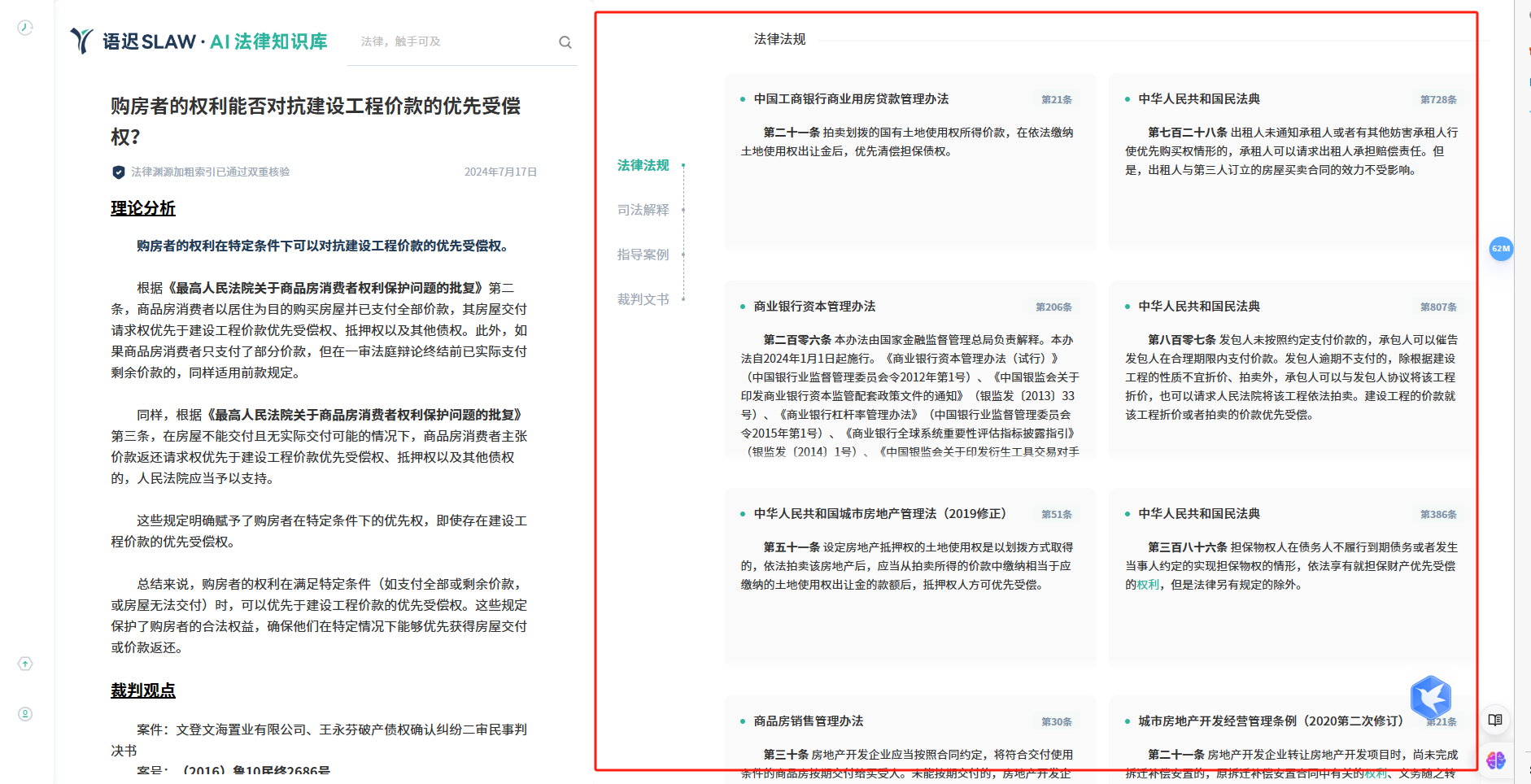Open 中华人民共和国民法典 card with 第807条

pyautogui.click(x=1199, y=307)
